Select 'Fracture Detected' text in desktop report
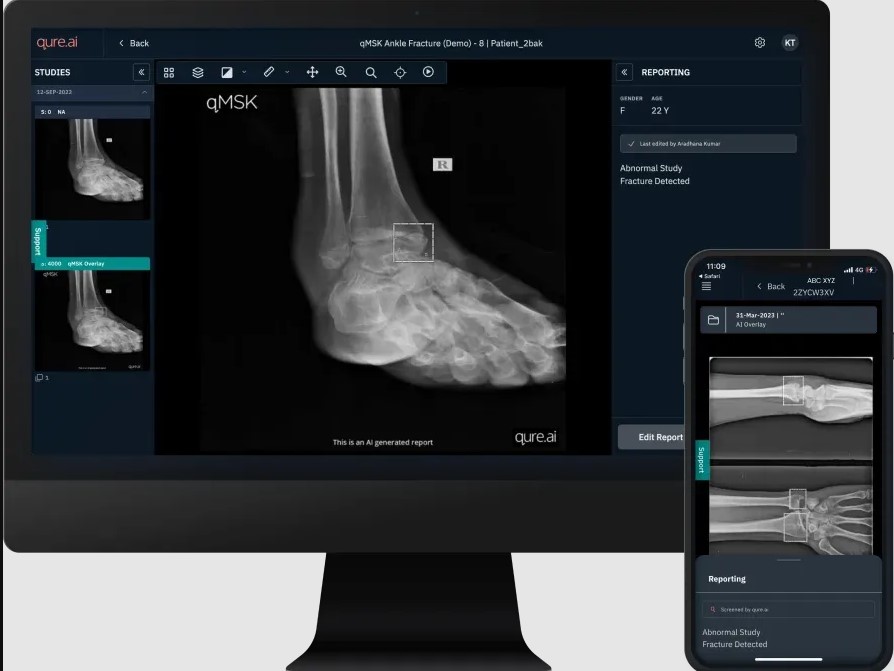 pyautogui.click(x=655, y=181)
